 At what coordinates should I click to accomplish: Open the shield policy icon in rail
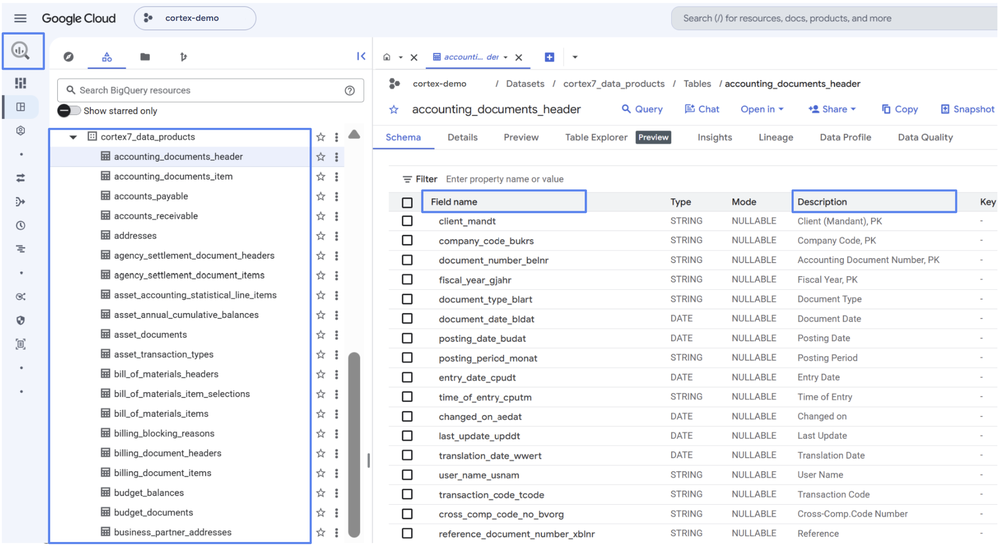[x=21, y=320]
